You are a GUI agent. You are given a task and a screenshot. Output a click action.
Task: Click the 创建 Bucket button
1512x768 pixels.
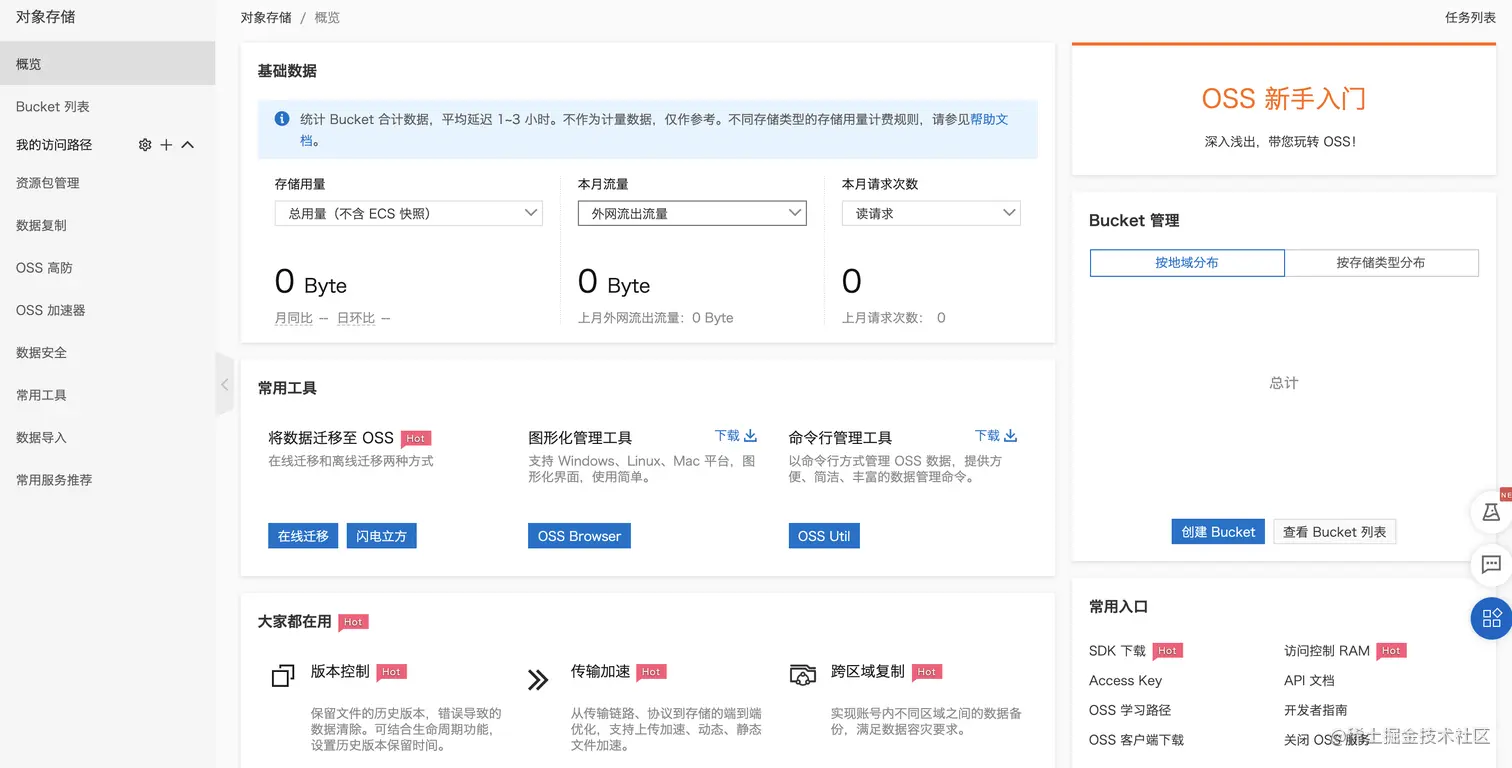point(1218,531)
